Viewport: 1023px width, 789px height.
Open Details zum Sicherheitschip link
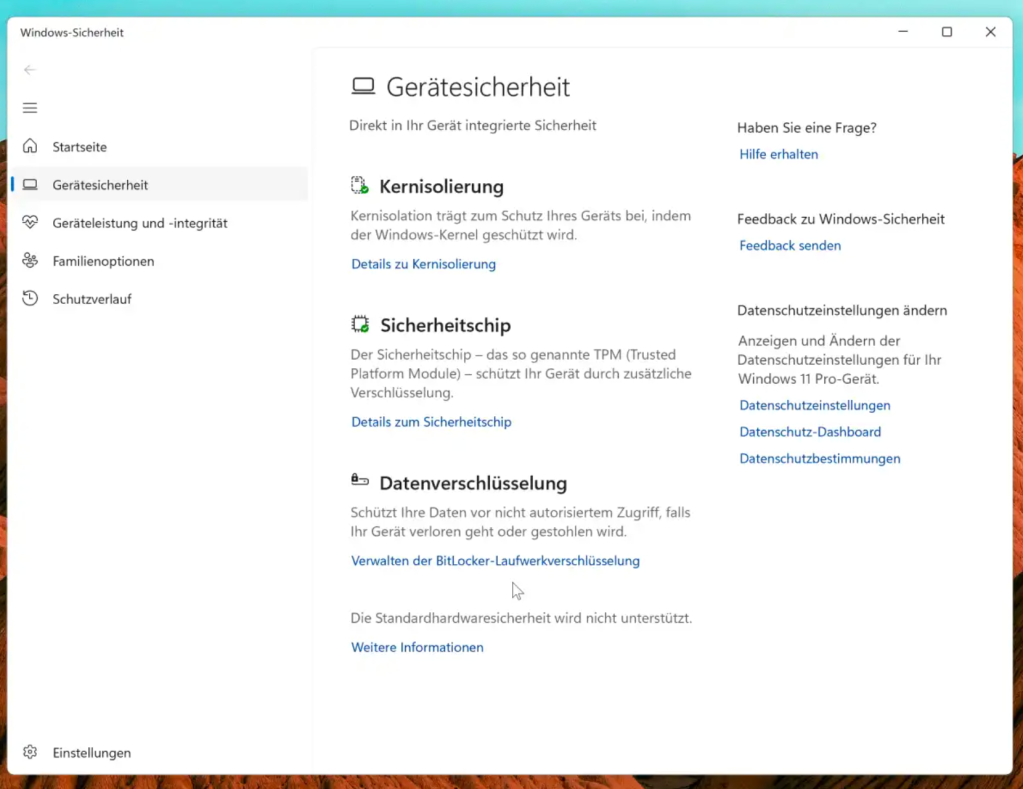pyautogui.click(x=431, y=422)
